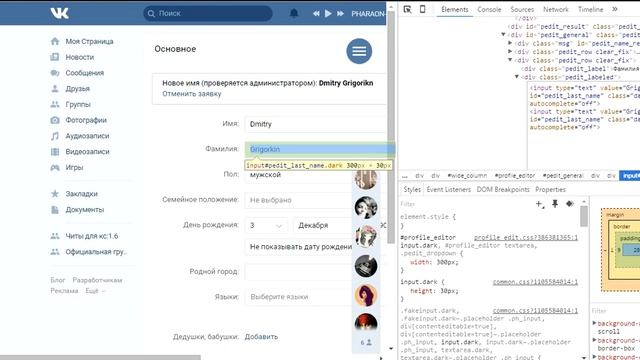Click the page vertical scrollbar thumb
This screenshot has width=640, height=360.
point(391,127)
